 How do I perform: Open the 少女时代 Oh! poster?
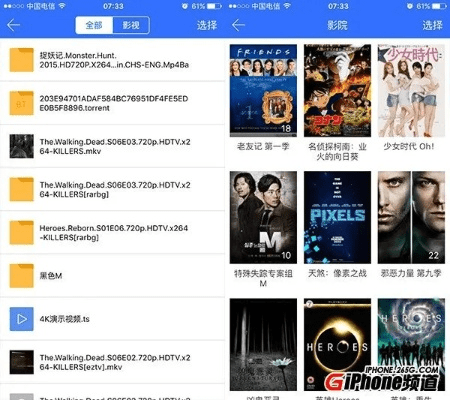pyautogui.click(x=411, y=90)
